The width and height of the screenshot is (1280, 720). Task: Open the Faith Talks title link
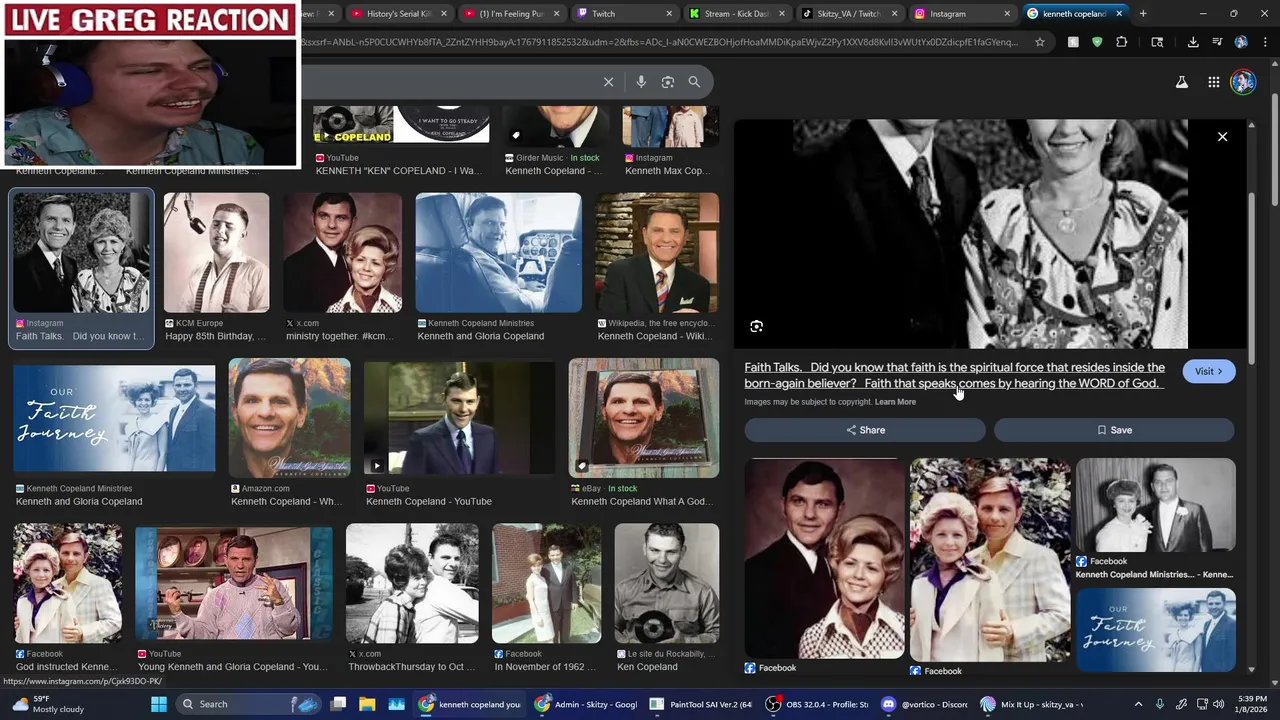pos(954,375)
